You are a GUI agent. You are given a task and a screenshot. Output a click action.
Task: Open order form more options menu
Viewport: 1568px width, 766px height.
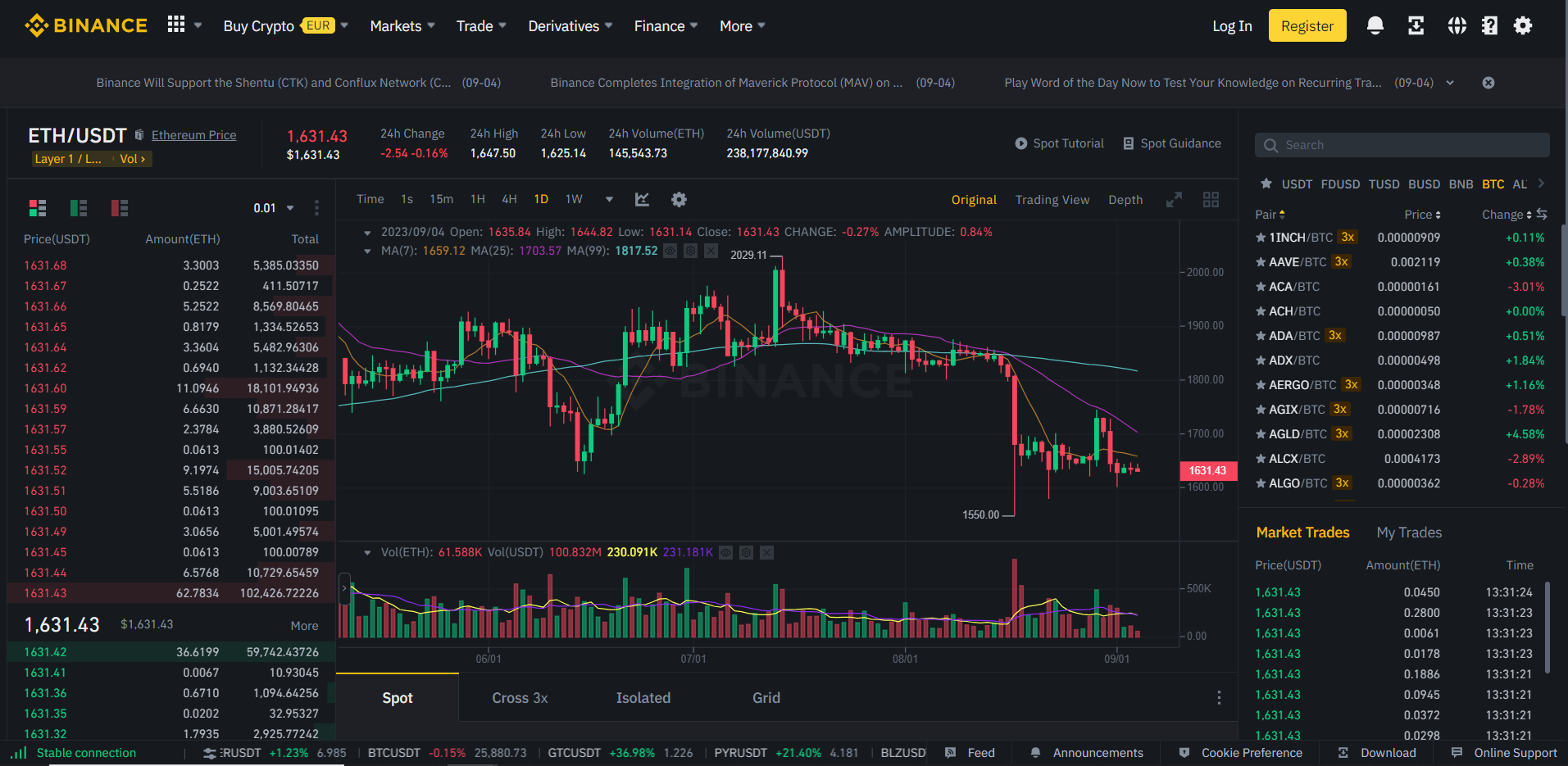(x=1219, y=697)
